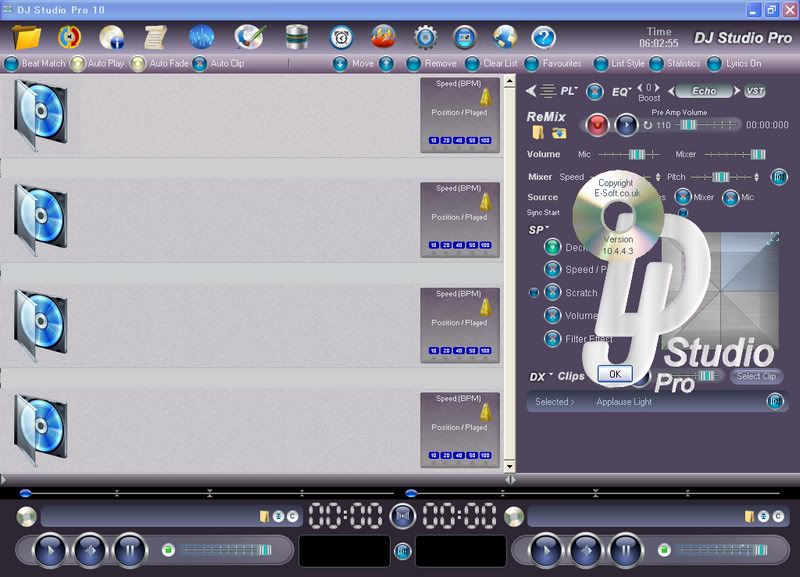
Task: Open the blue waveform icon
Action: point(202,37)
